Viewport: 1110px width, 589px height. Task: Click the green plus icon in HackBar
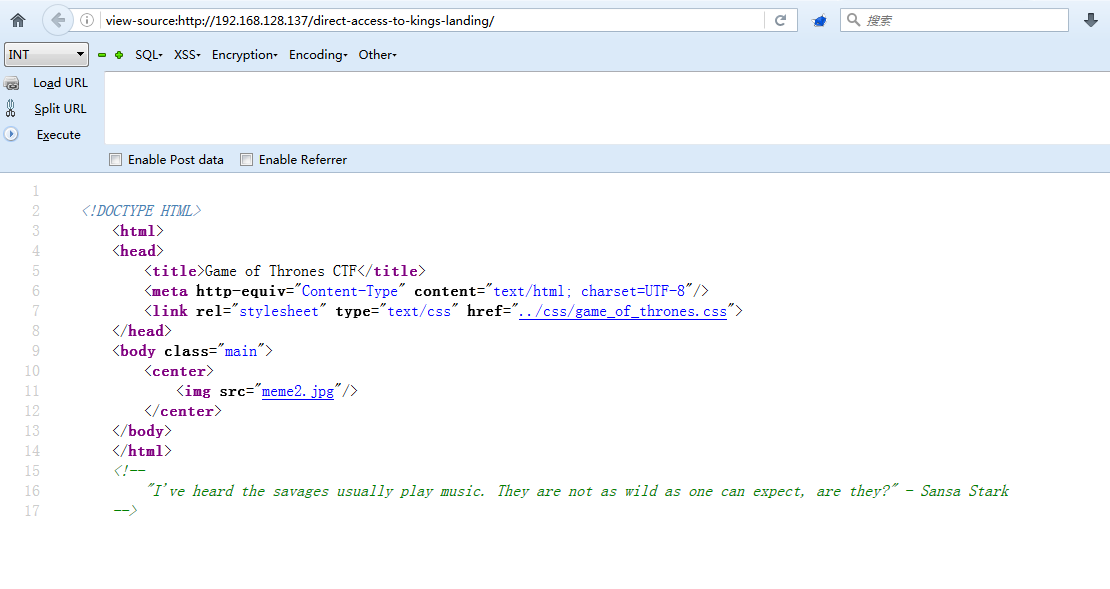[119, 55]
